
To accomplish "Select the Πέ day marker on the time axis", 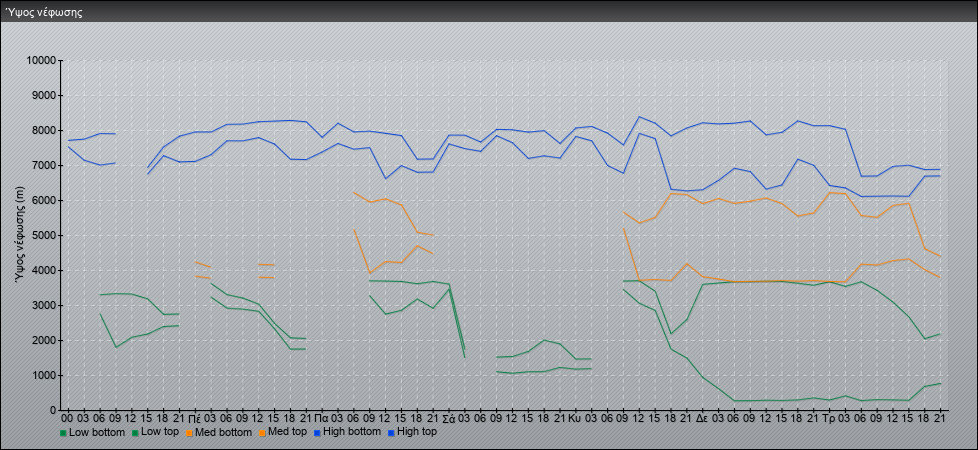I will click(194, 418).
